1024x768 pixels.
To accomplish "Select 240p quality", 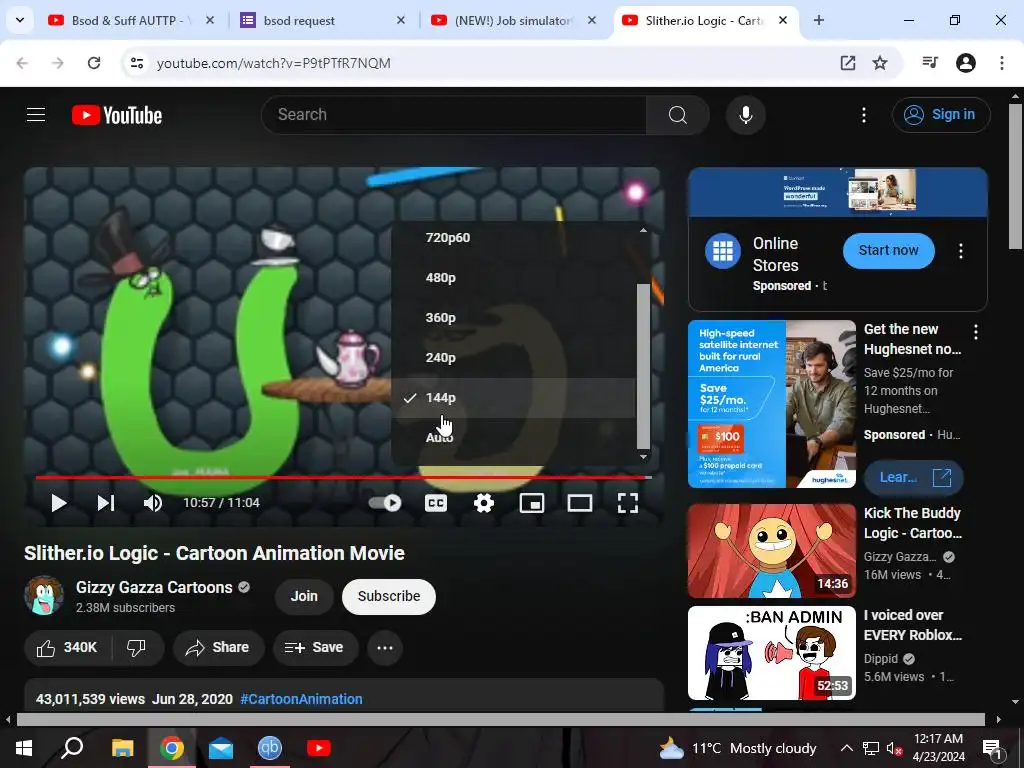I will 513,357.
